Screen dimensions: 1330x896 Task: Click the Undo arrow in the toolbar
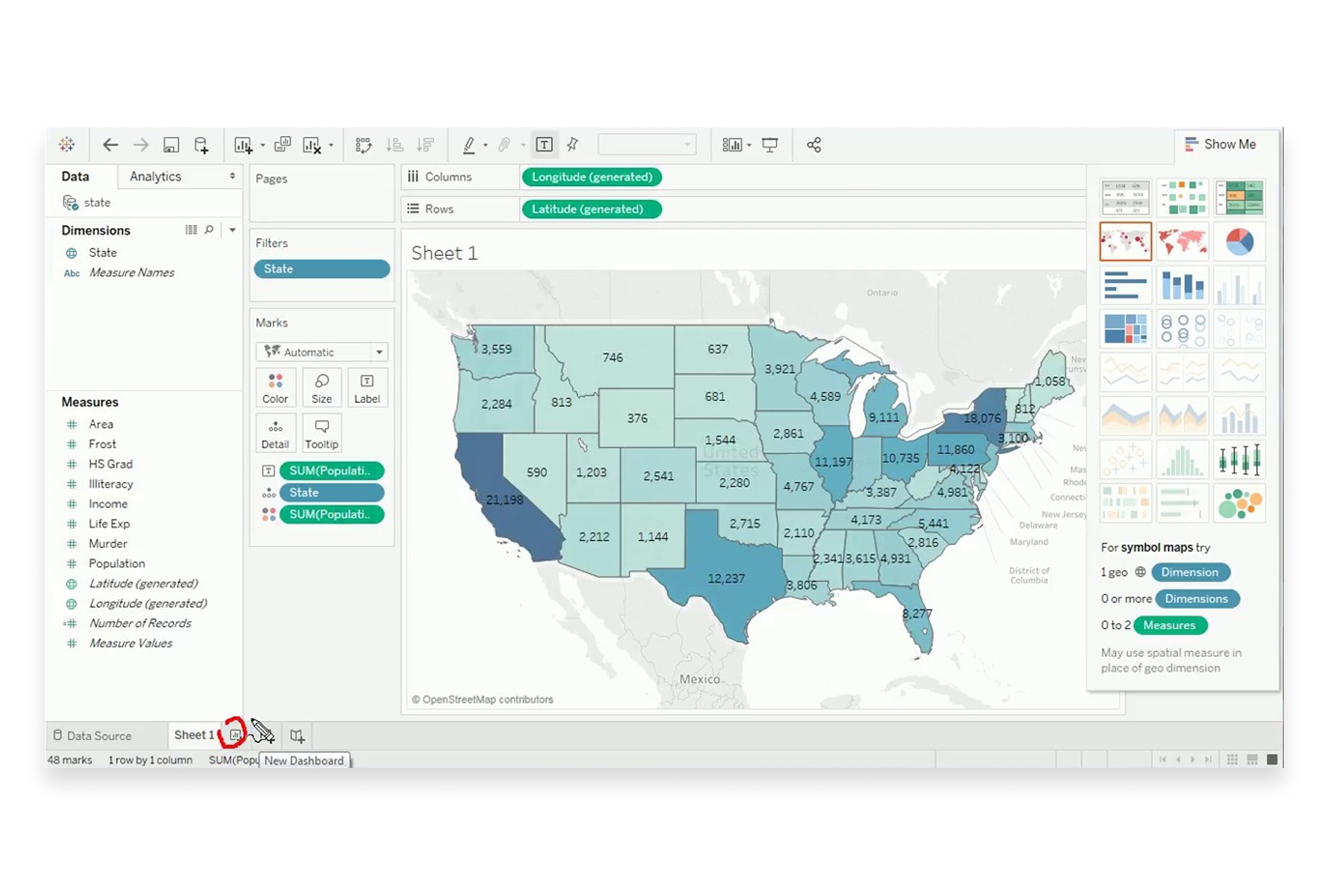[110, 144]
